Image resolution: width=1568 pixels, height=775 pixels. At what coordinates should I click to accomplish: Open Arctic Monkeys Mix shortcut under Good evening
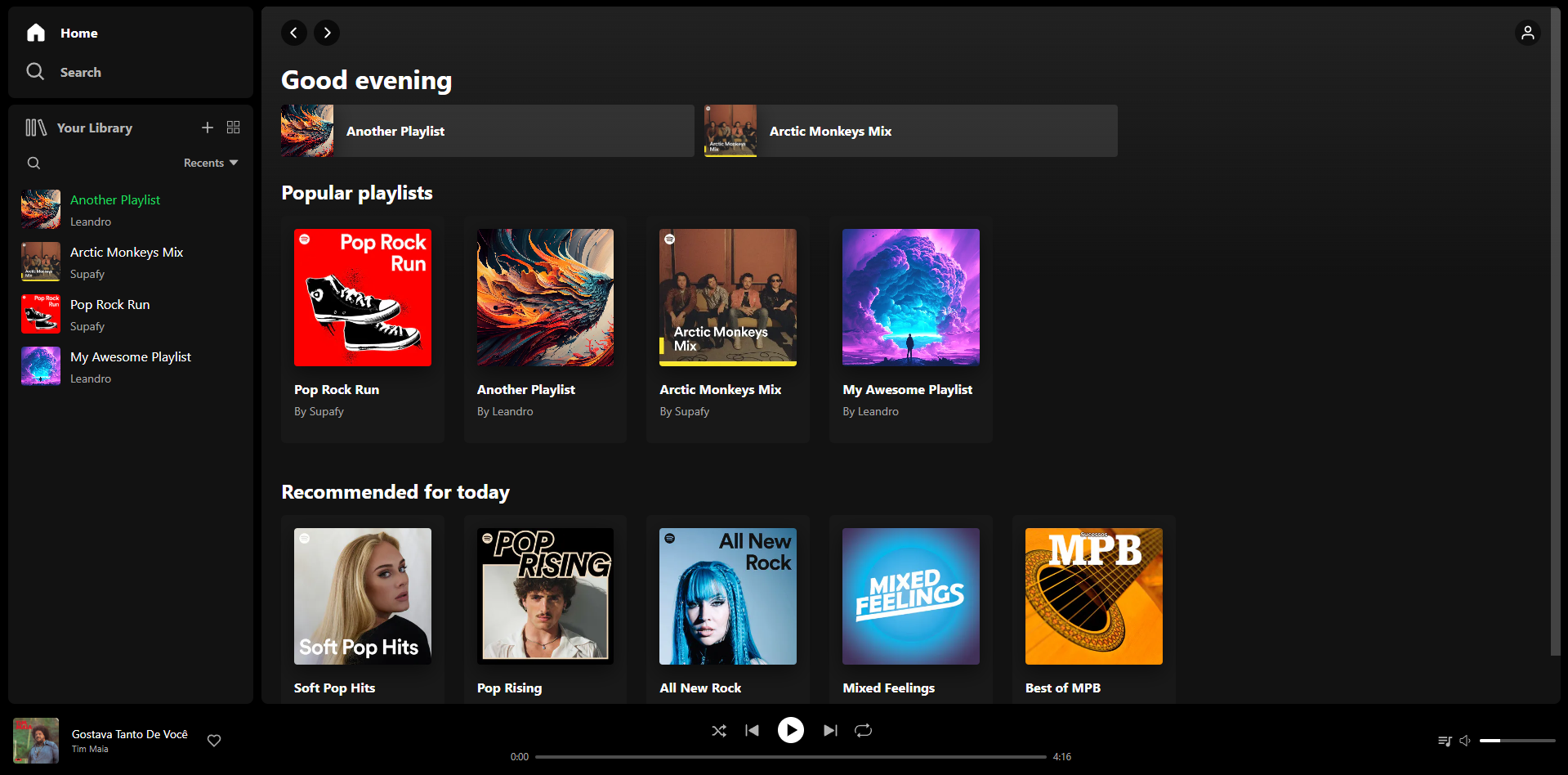point(911,131)
